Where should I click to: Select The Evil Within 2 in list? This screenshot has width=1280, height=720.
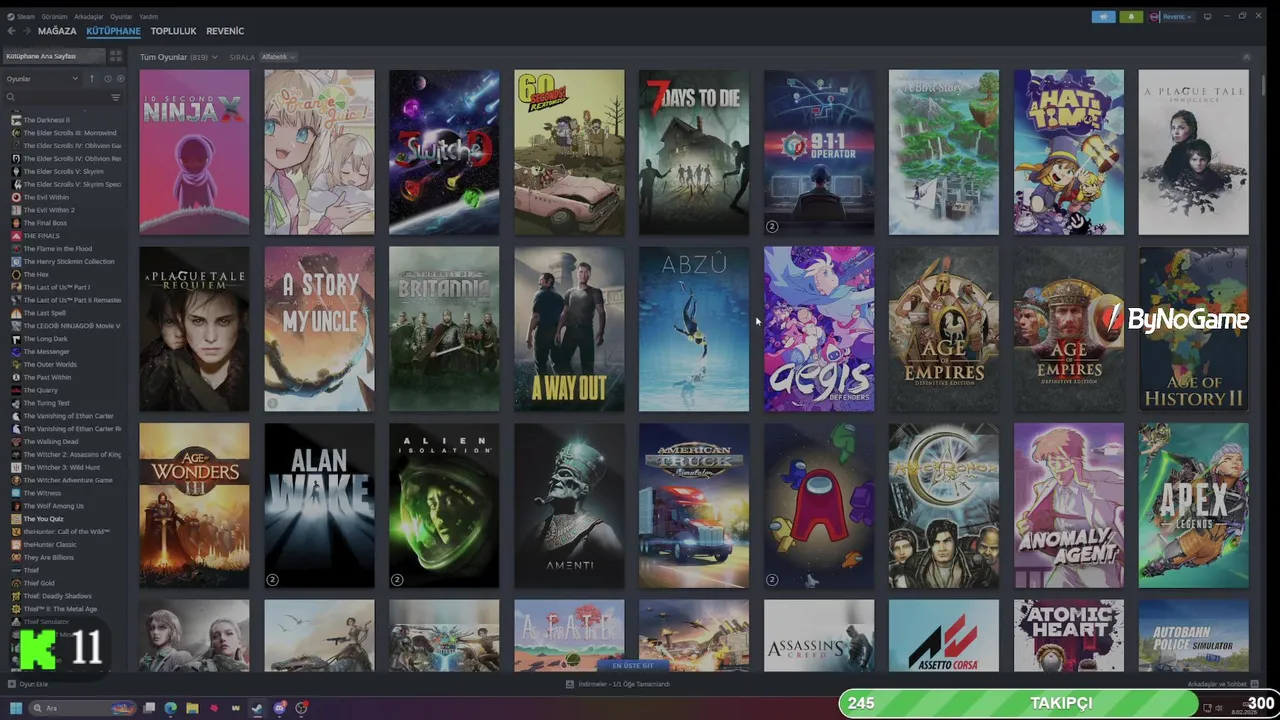tap(49, 210)
